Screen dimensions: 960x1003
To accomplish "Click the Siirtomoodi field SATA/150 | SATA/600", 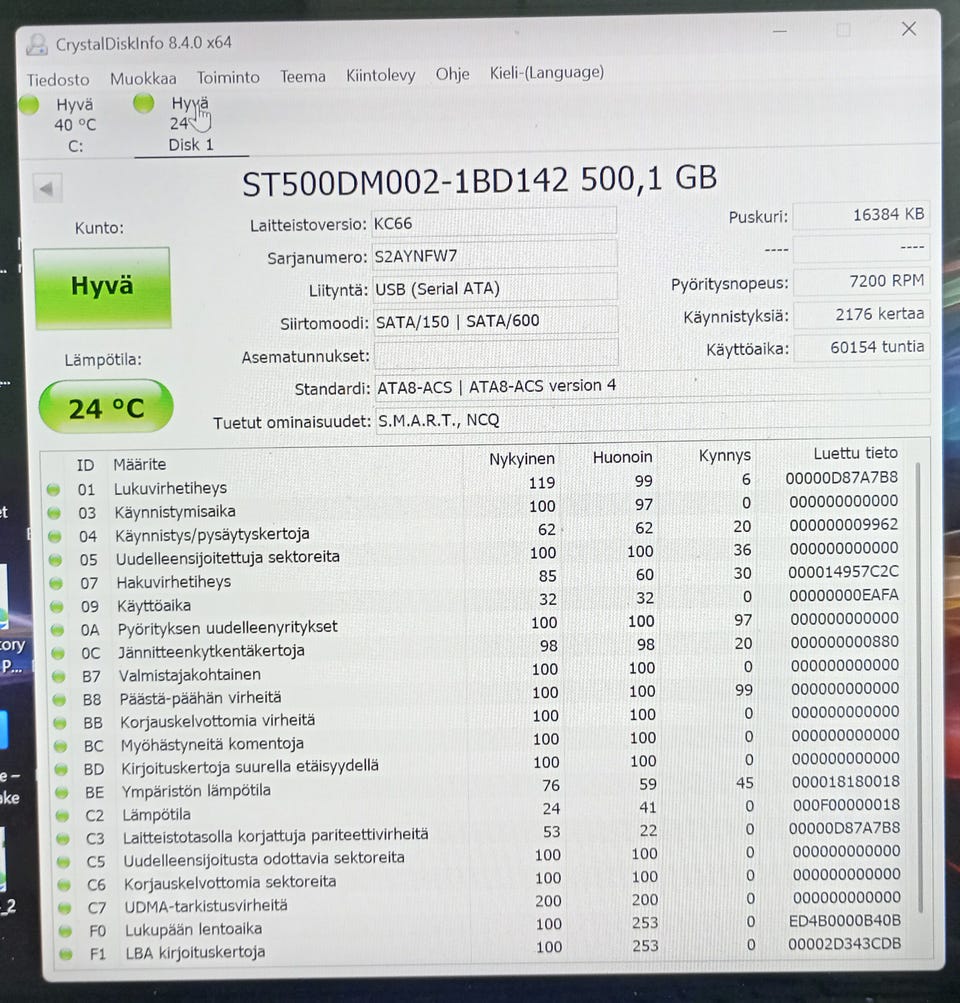I will click(x=495, y=321).
